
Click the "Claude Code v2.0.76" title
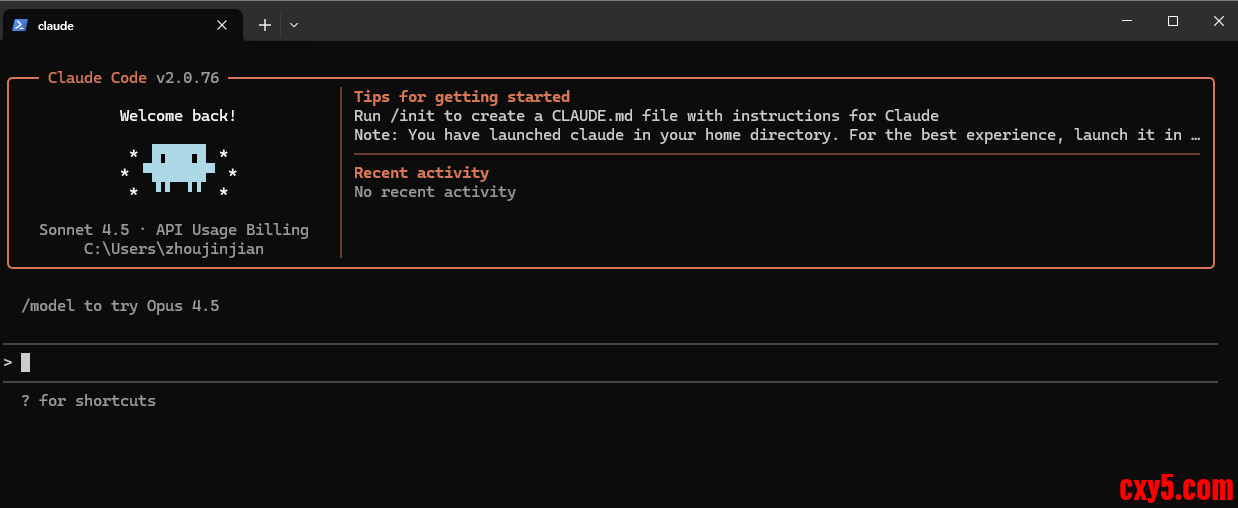point(134,78)
